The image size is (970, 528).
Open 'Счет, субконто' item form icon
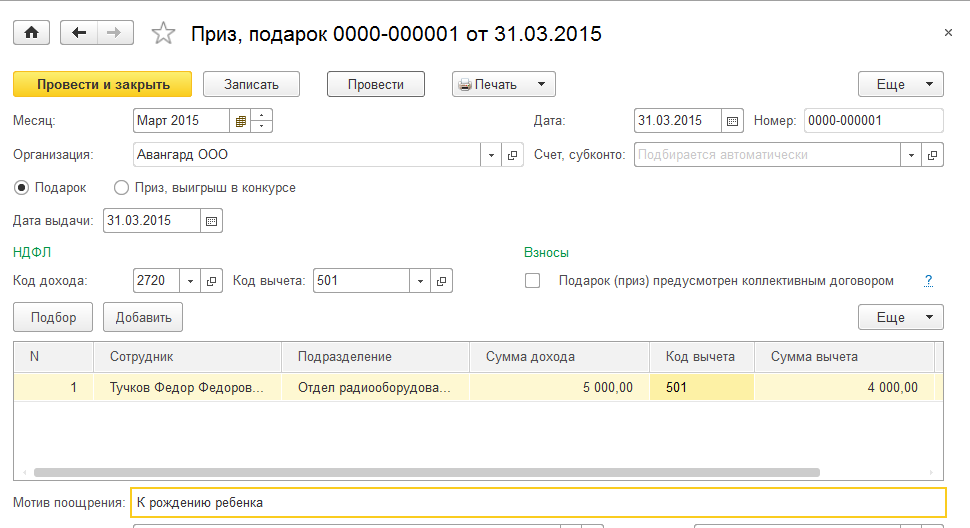[932, 155]
